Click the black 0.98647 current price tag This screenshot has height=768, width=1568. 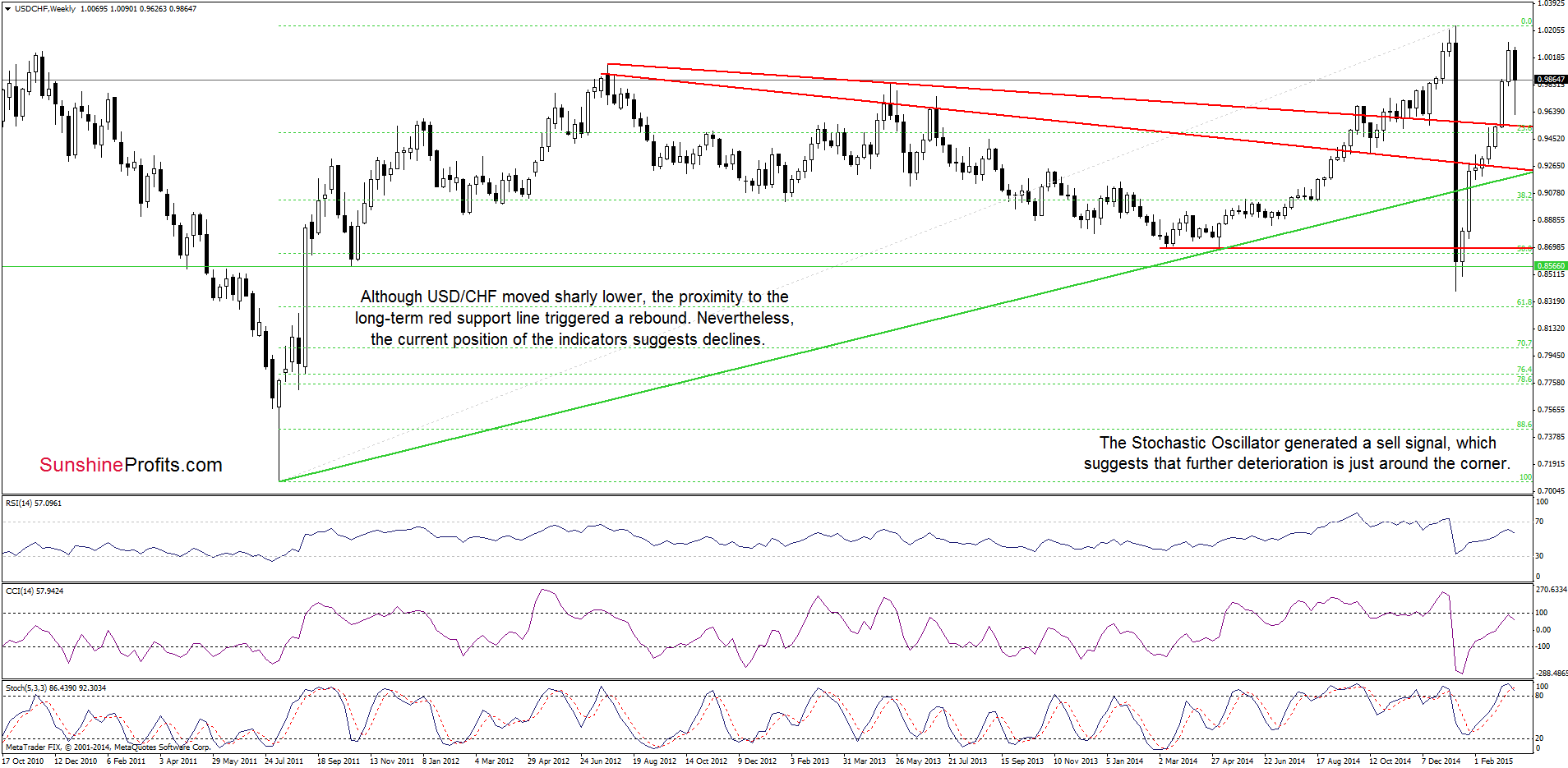pos(1551,80)
